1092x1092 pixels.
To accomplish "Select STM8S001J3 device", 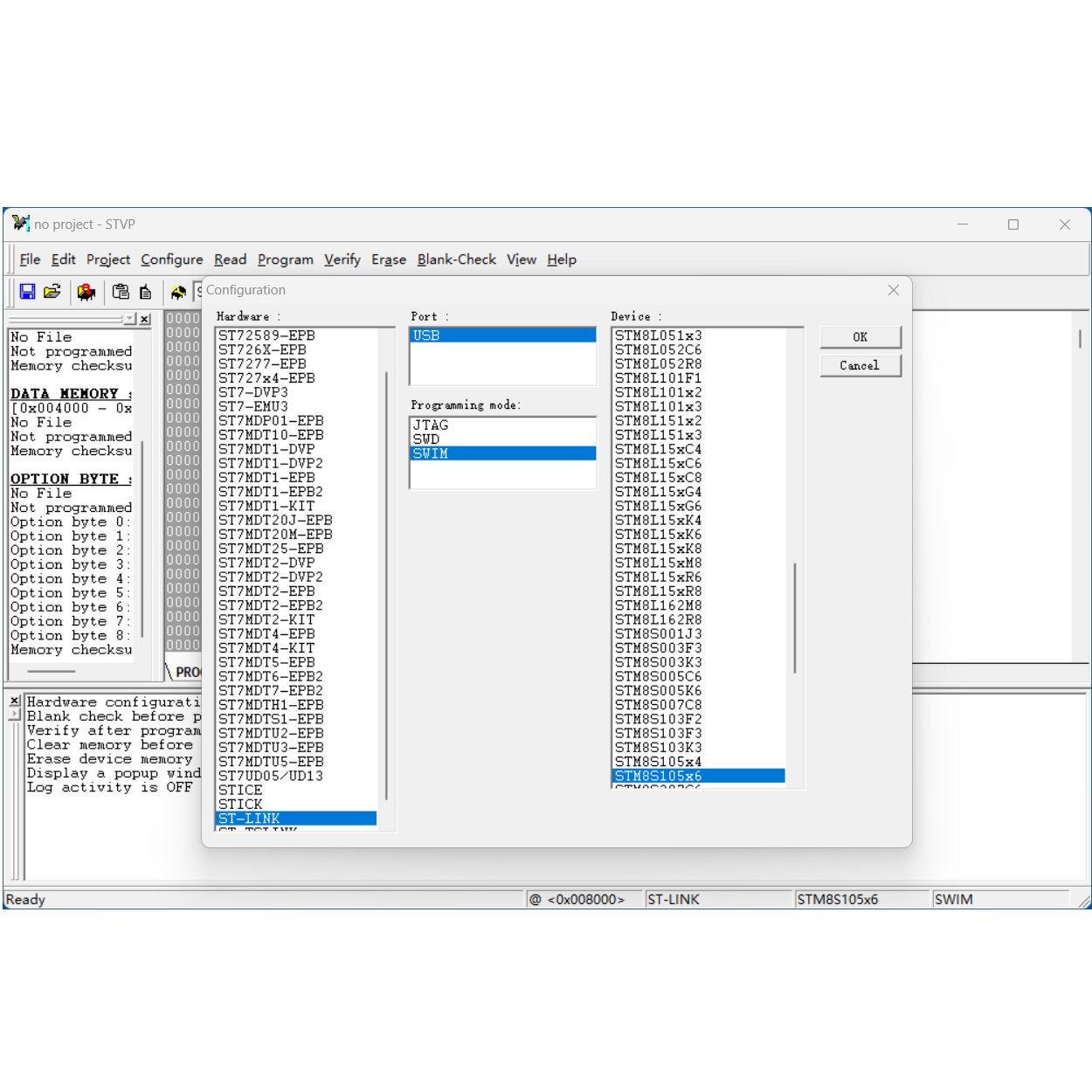I will [698, 634].
